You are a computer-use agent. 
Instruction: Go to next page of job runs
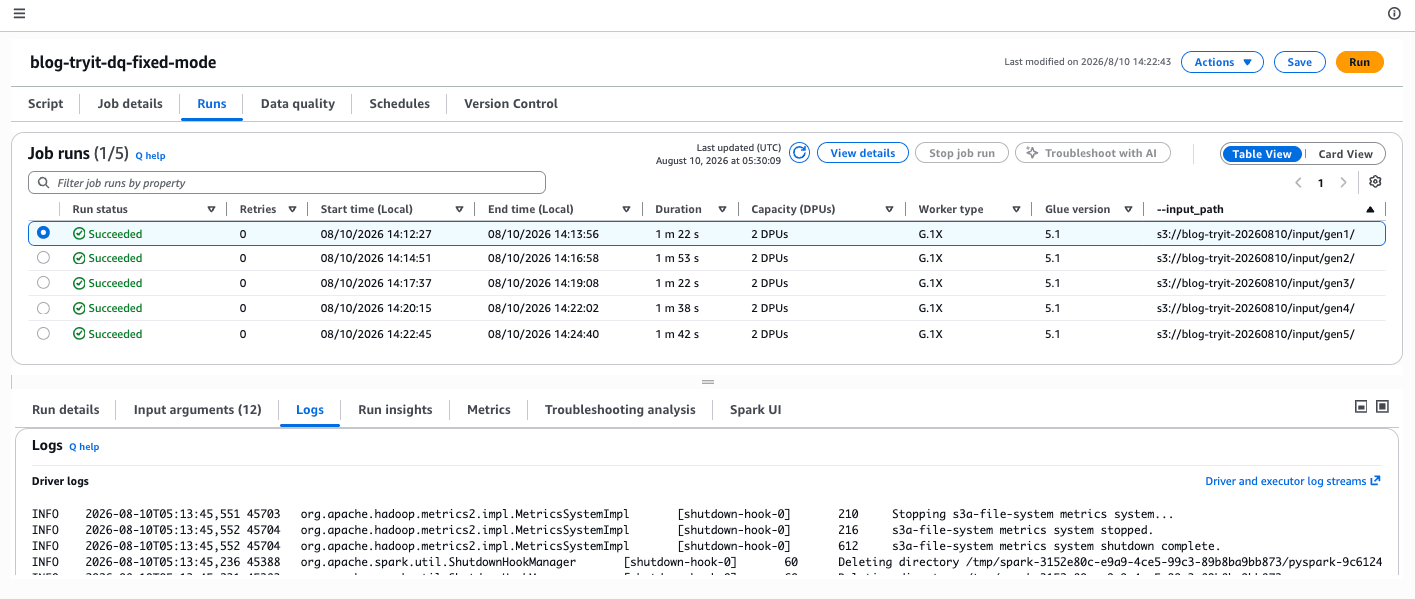coord(1343,183)
